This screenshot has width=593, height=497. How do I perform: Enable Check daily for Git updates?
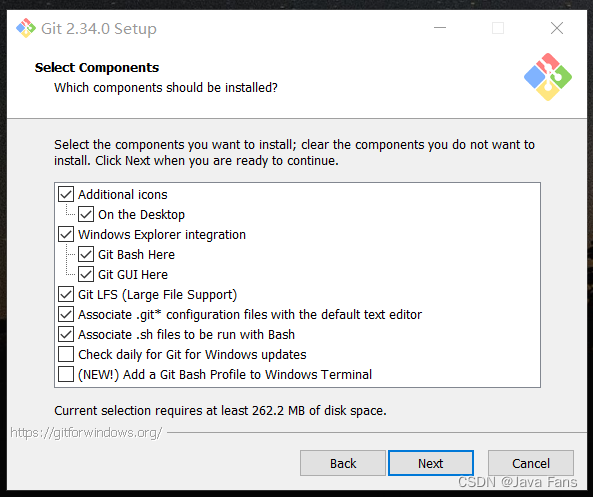pyautogui.click(x=66, y=355)
